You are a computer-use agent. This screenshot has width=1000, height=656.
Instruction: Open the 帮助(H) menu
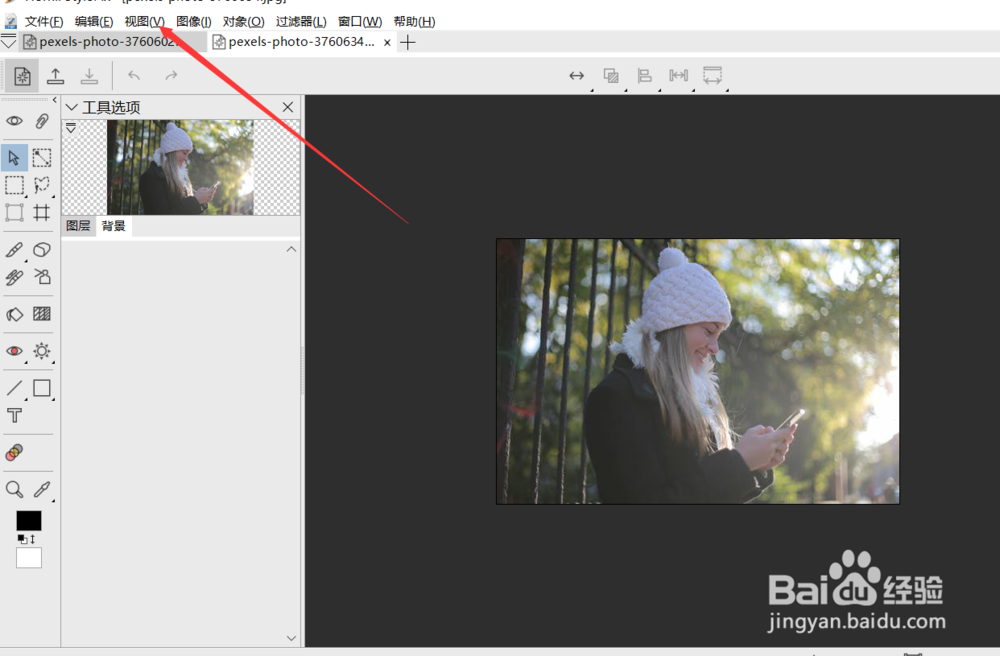[415, 22]
